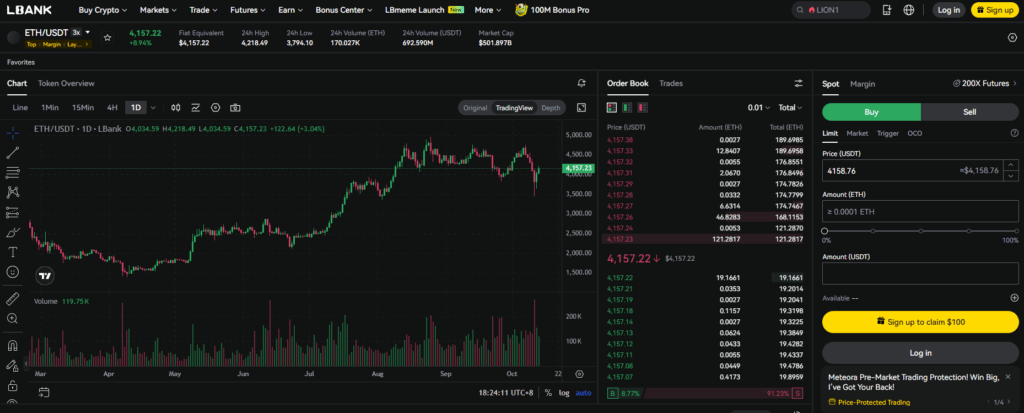Switch to the Trades tab
The width and height of the screenshot is (1024, 413).
point(671,83)
